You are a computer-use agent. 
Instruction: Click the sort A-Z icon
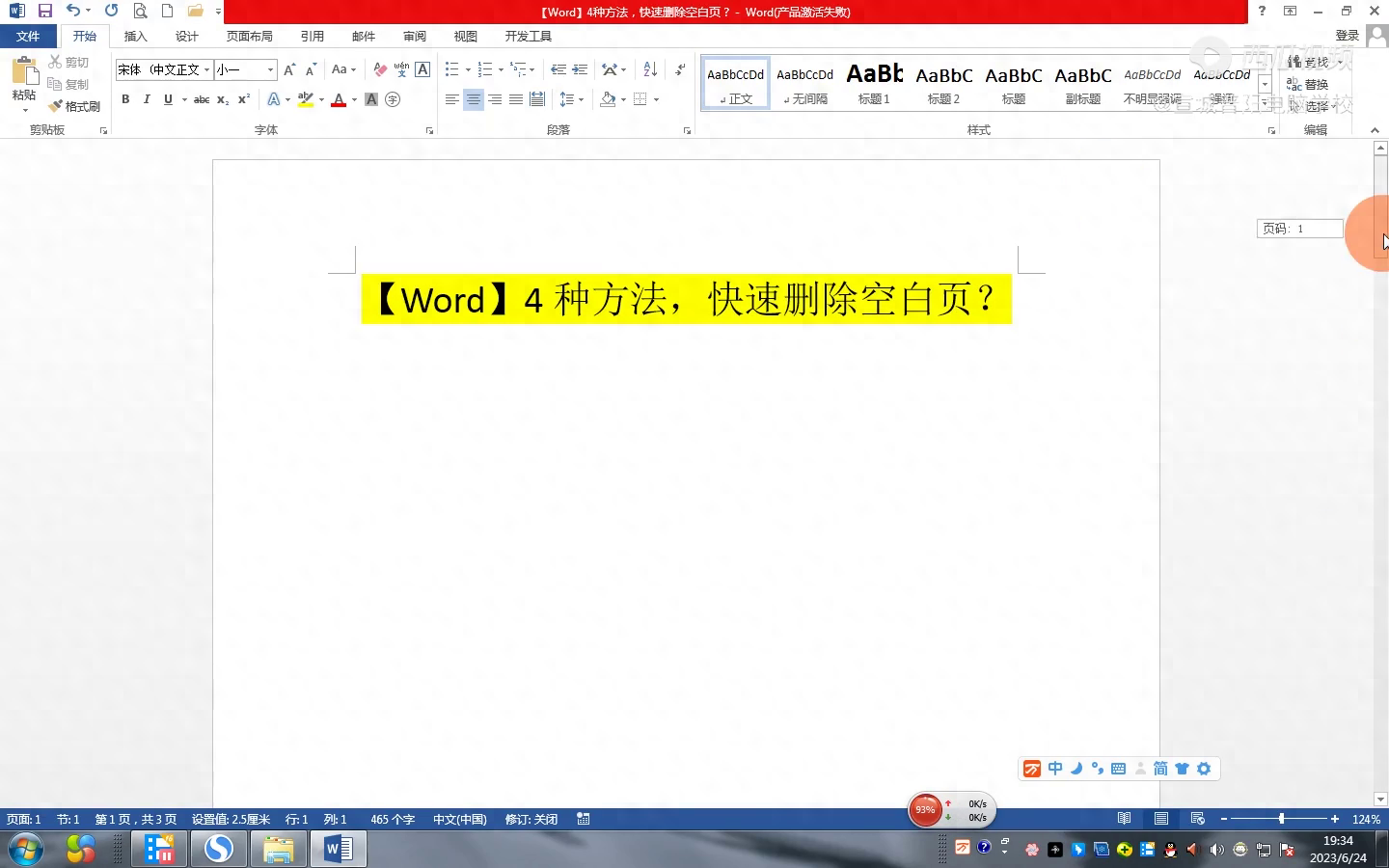[649, 69]
